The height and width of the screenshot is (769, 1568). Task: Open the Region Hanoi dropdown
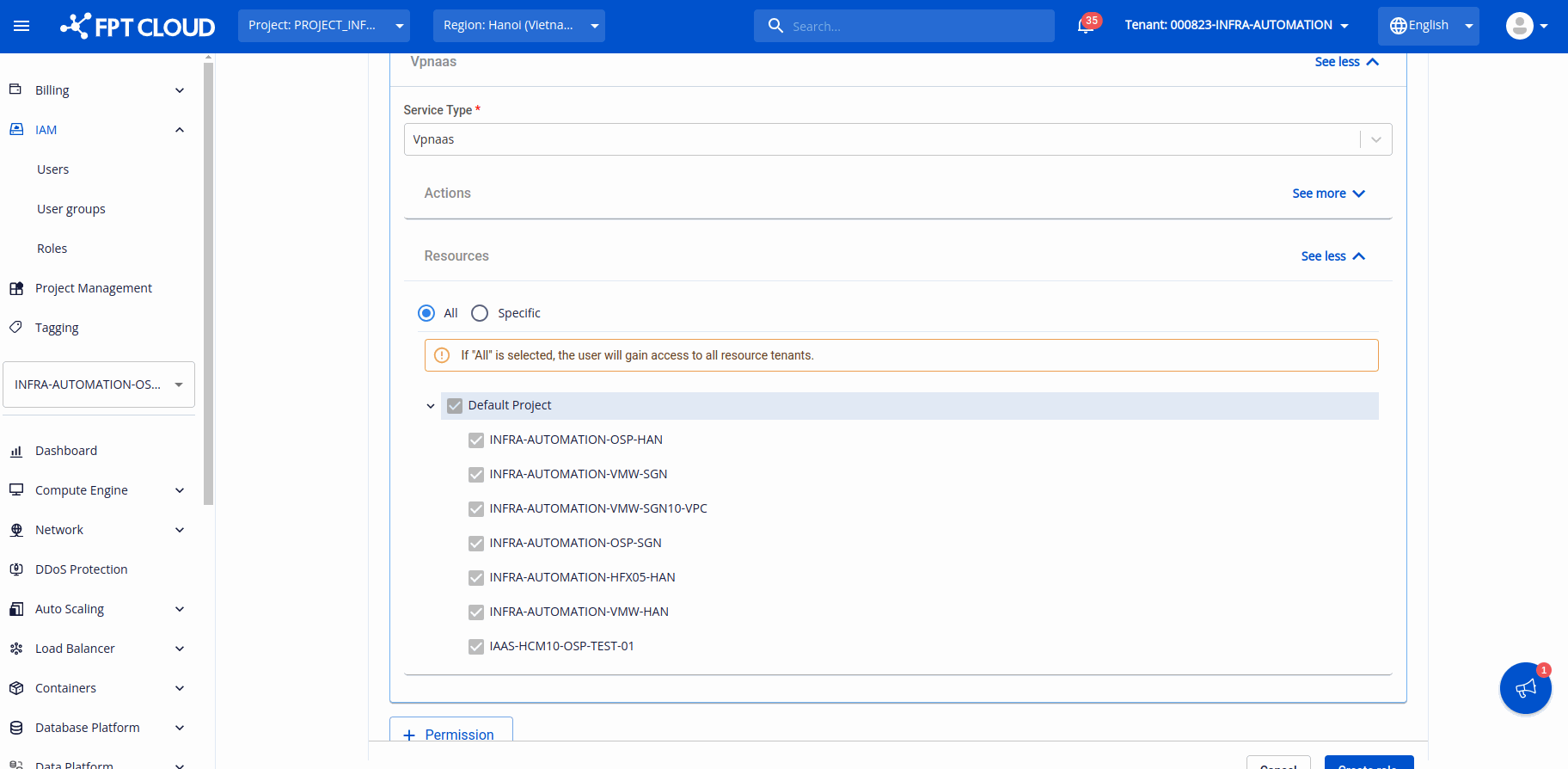pos(519,26)
